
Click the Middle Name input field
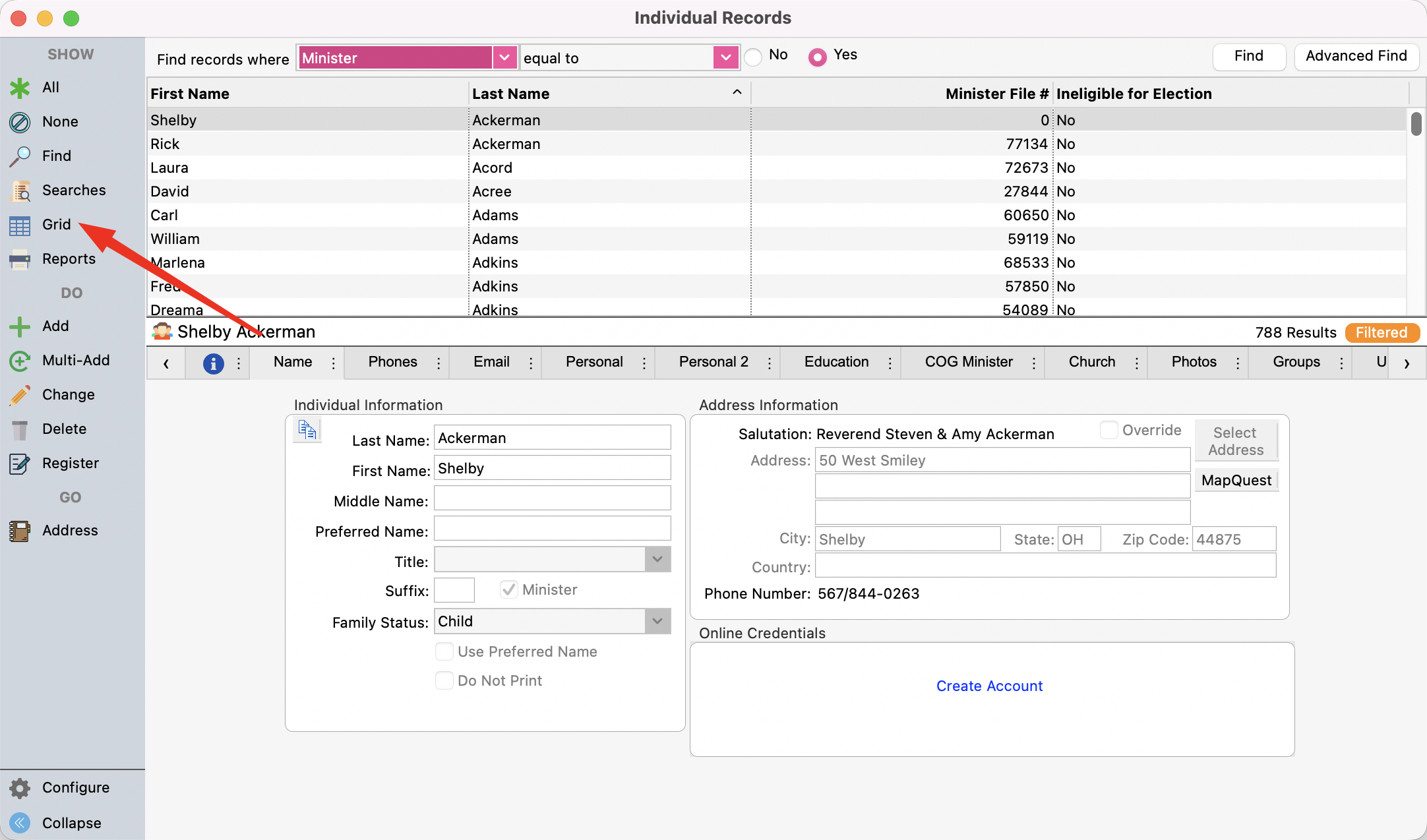coord(553,498)
